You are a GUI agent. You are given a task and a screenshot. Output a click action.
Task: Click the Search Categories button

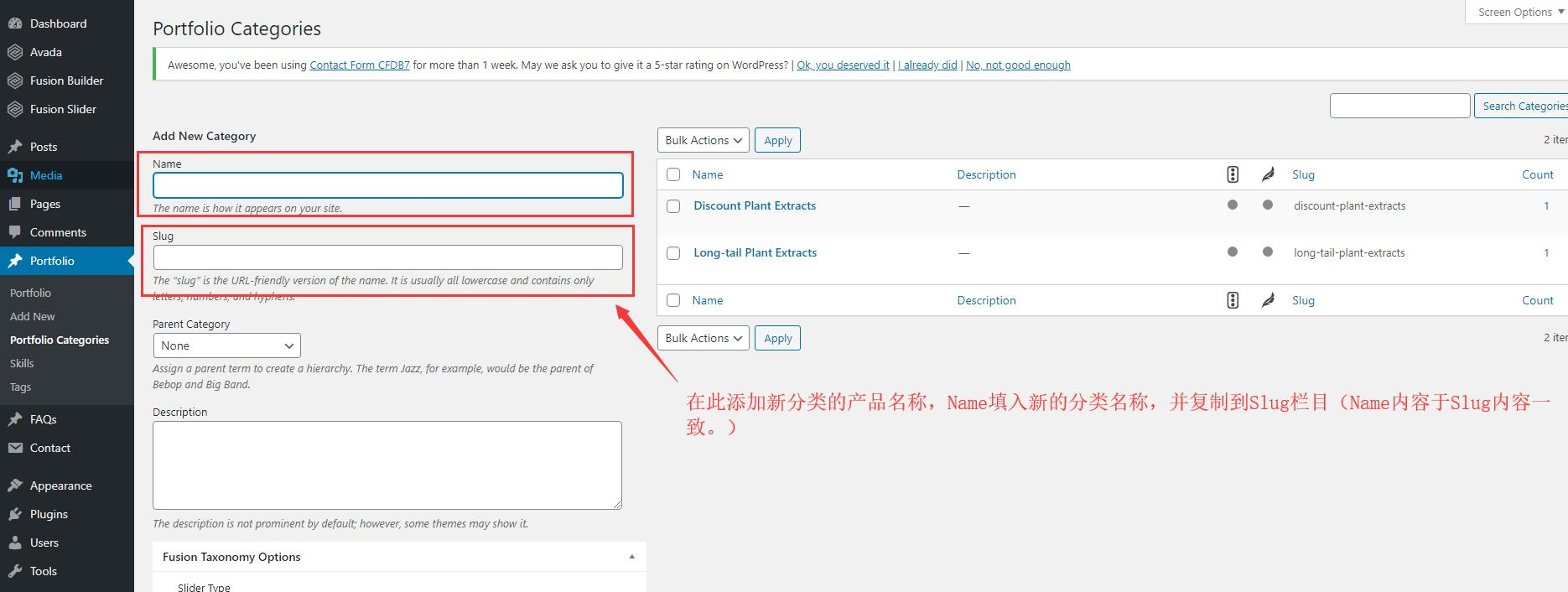point(1522,106)
